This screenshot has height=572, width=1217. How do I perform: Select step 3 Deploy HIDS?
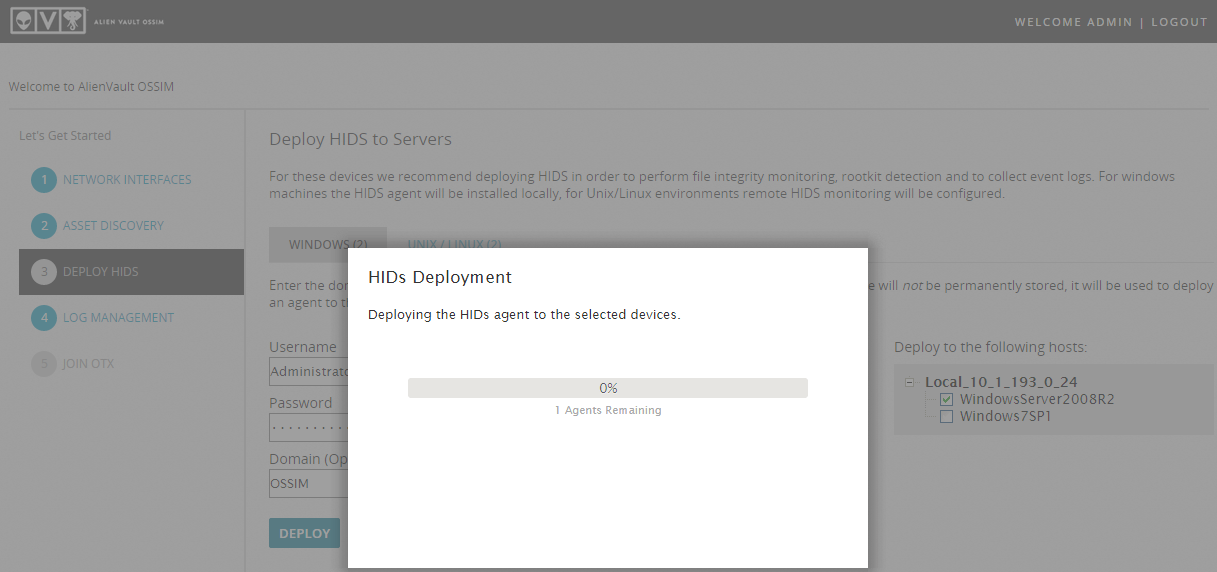click(x=131, y=272)
